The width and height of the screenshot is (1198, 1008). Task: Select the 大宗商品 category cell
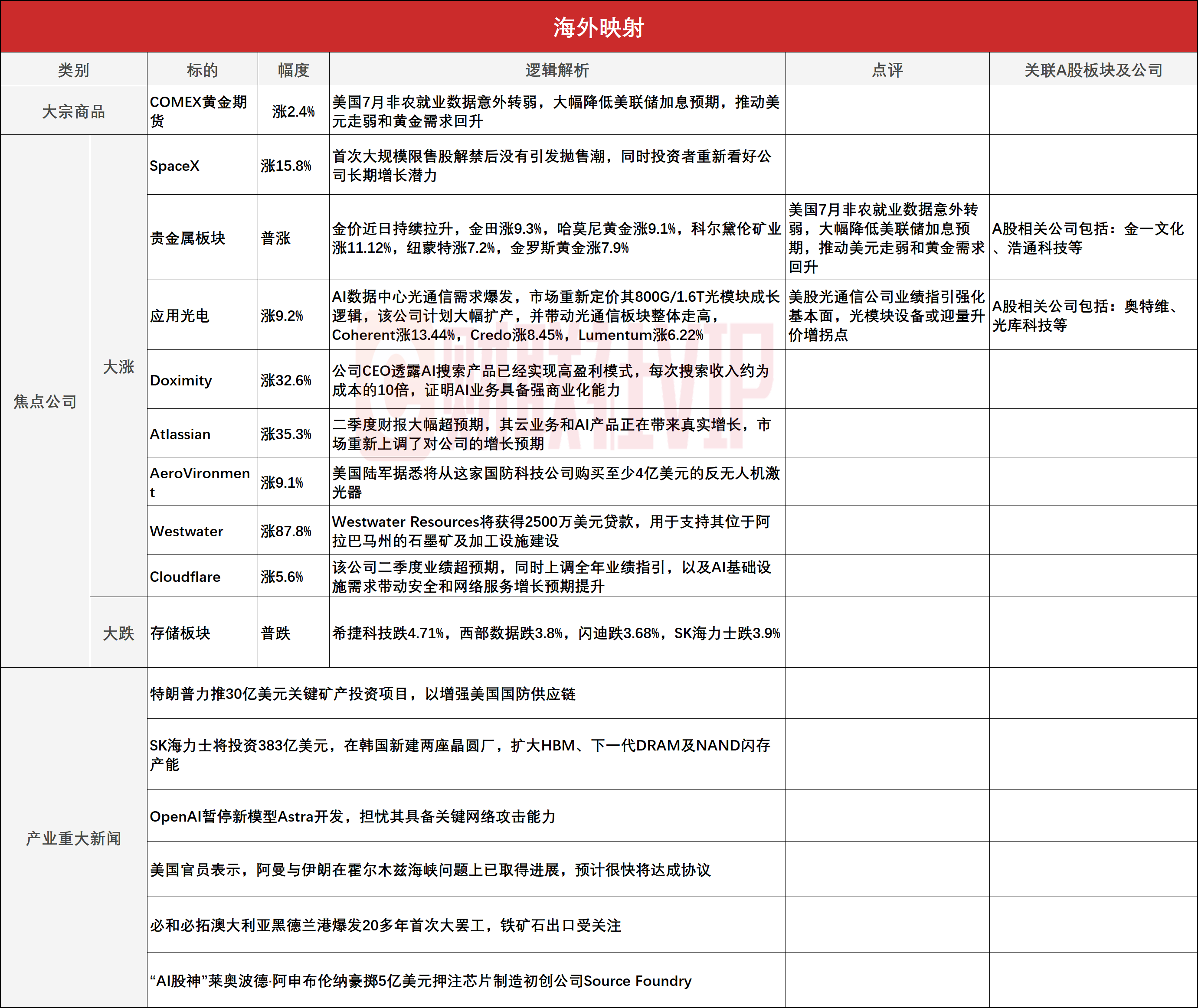click(74, 111)
